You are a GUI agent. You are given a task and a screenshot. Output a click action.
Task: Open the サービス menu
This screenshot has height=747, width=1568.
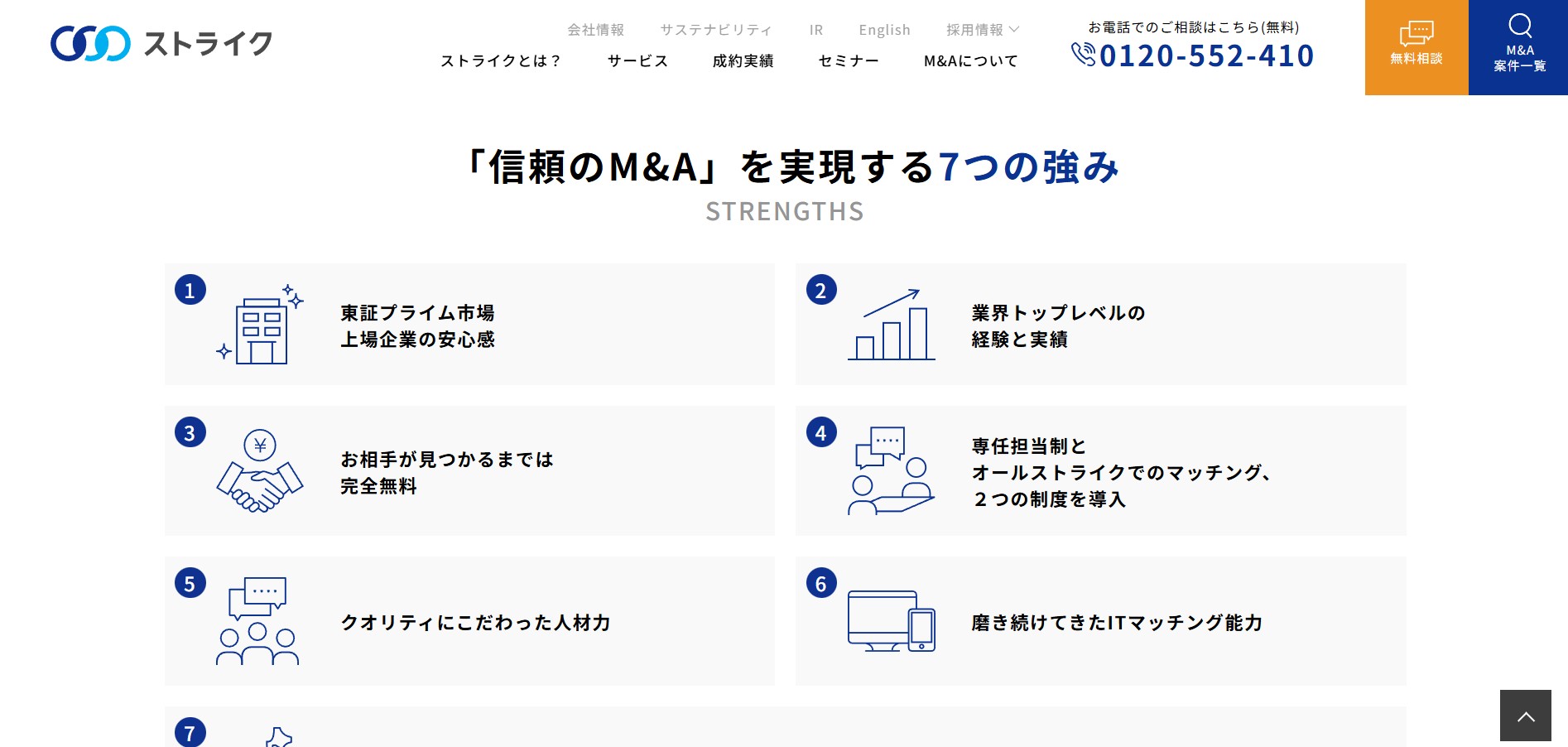[637, 60]
